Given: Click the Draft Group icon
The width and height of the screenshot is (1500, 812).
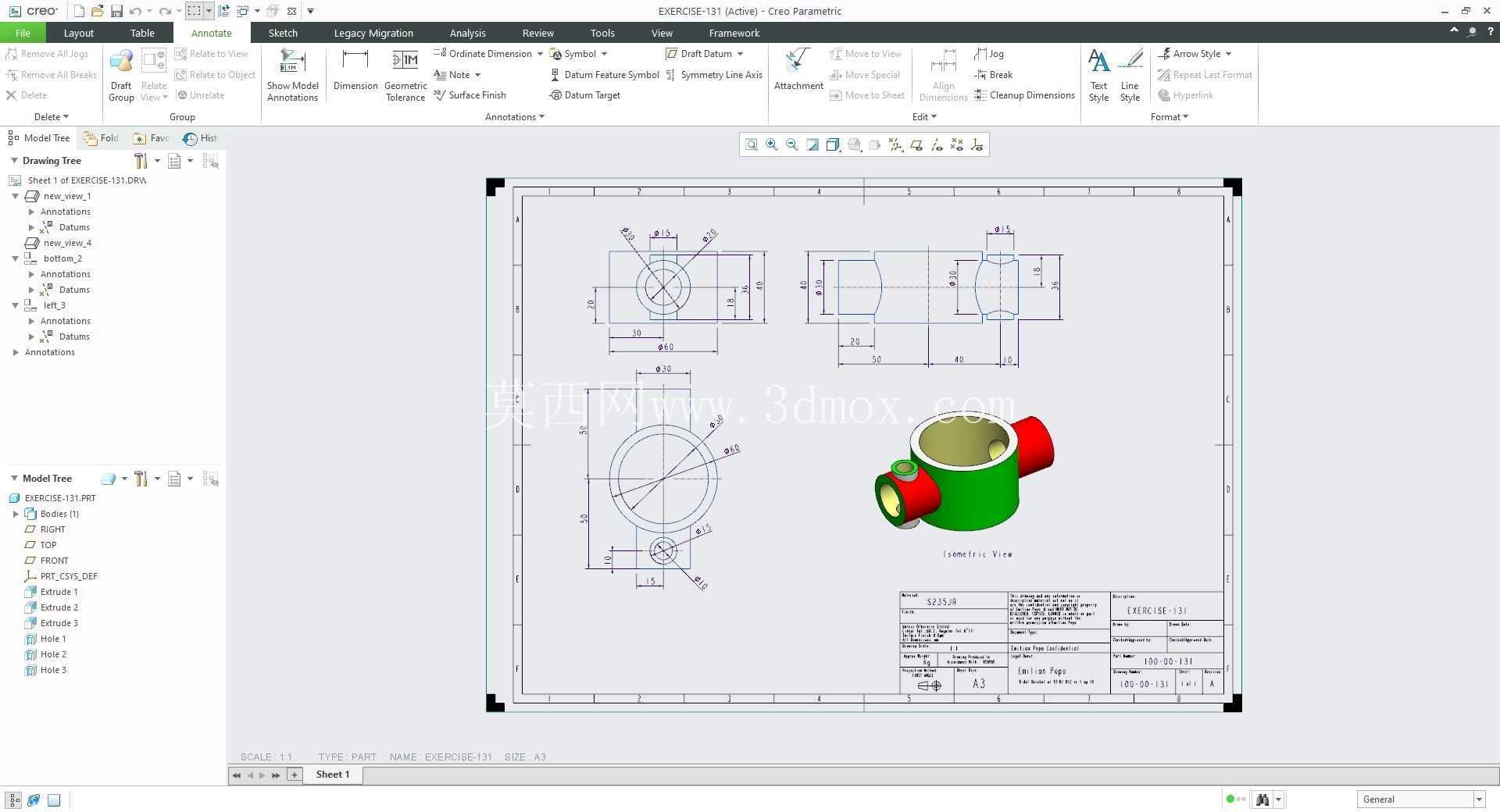Looking at the screenshot, I should coord(121,75).
